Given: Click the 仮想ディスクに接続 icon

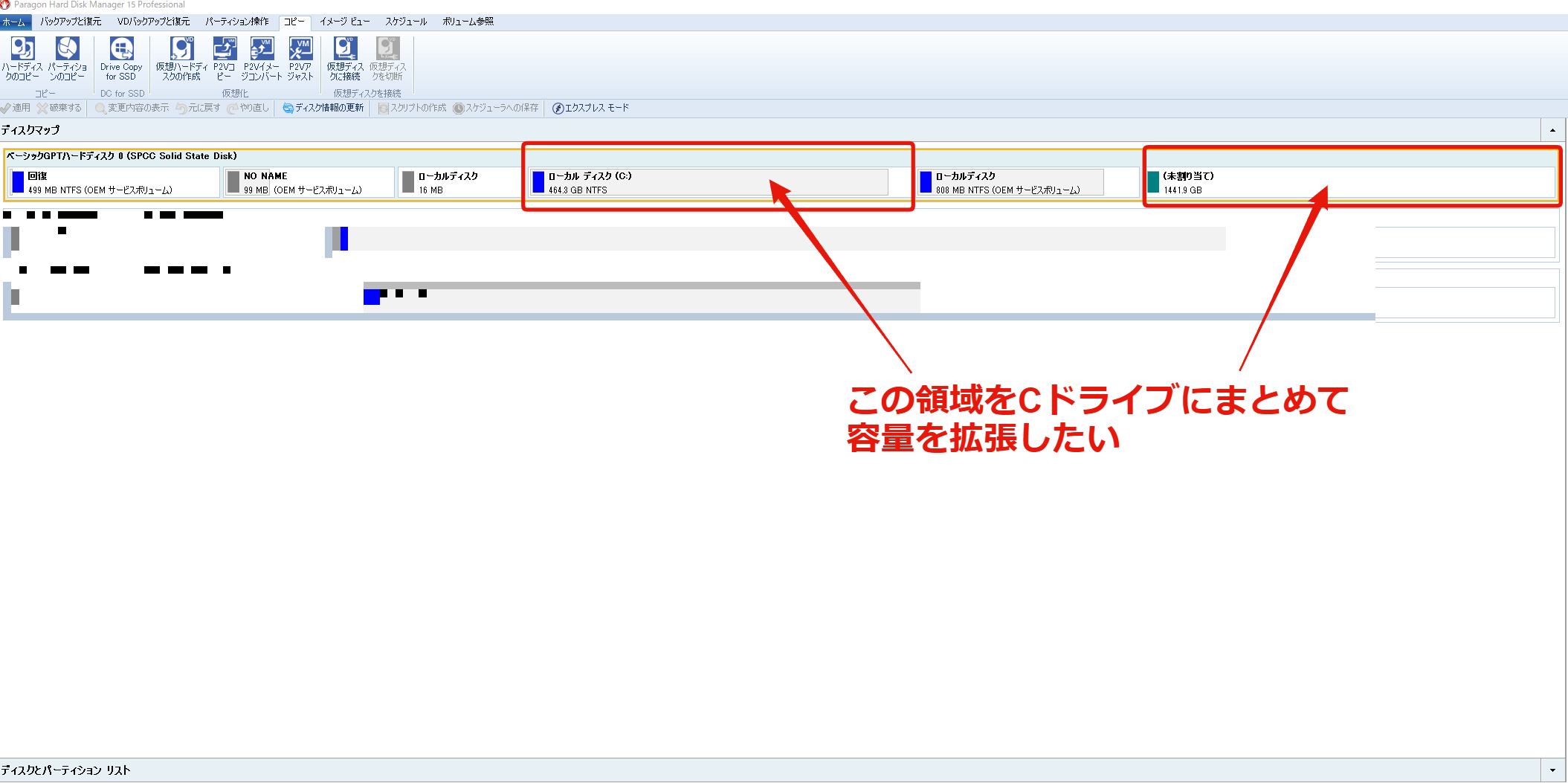Looking at the screenshot, I should [x=343, y=59].
